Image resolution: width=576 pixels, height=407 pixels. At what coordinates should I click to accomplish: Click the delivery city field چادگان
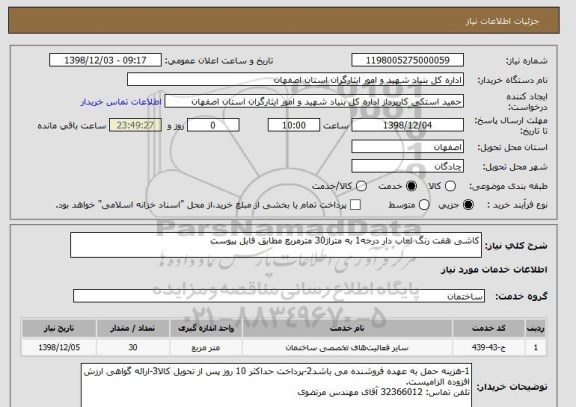coord(407,166)
